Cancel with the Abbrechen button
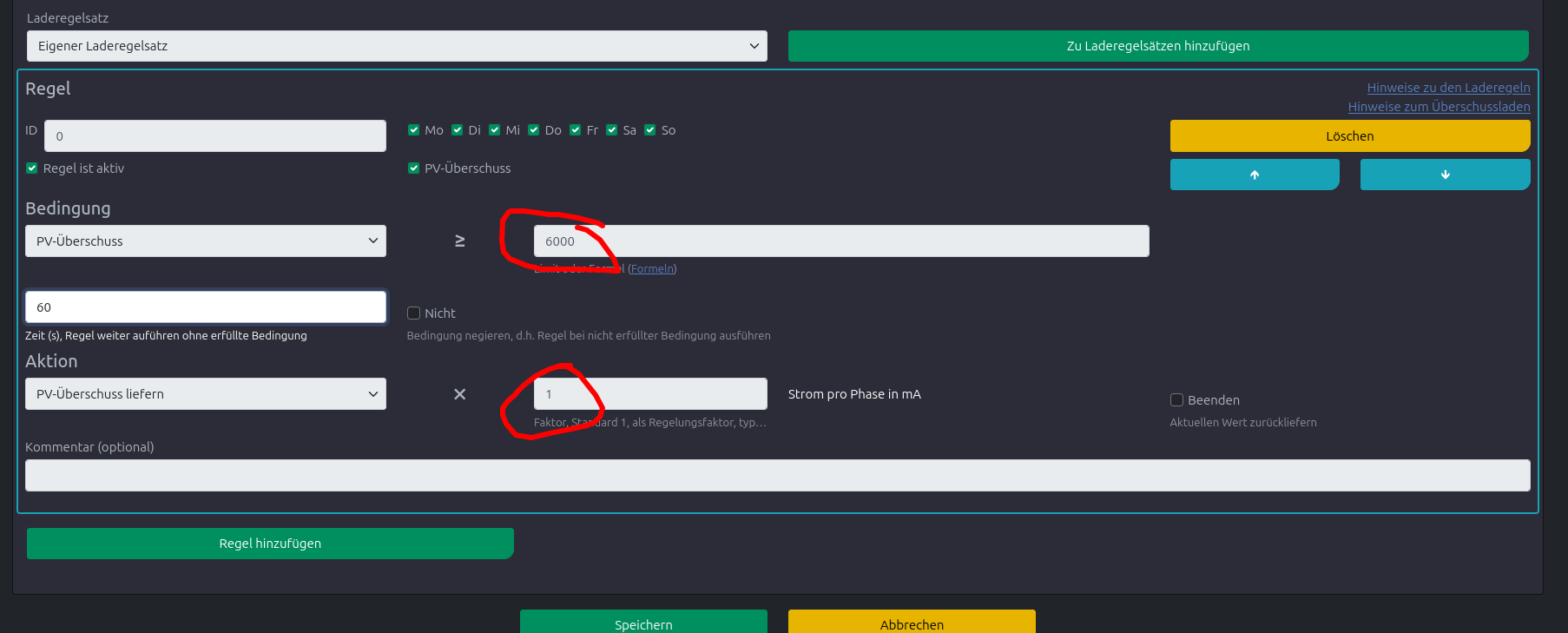The image size is (1568, 633). [x=912, y=623]
